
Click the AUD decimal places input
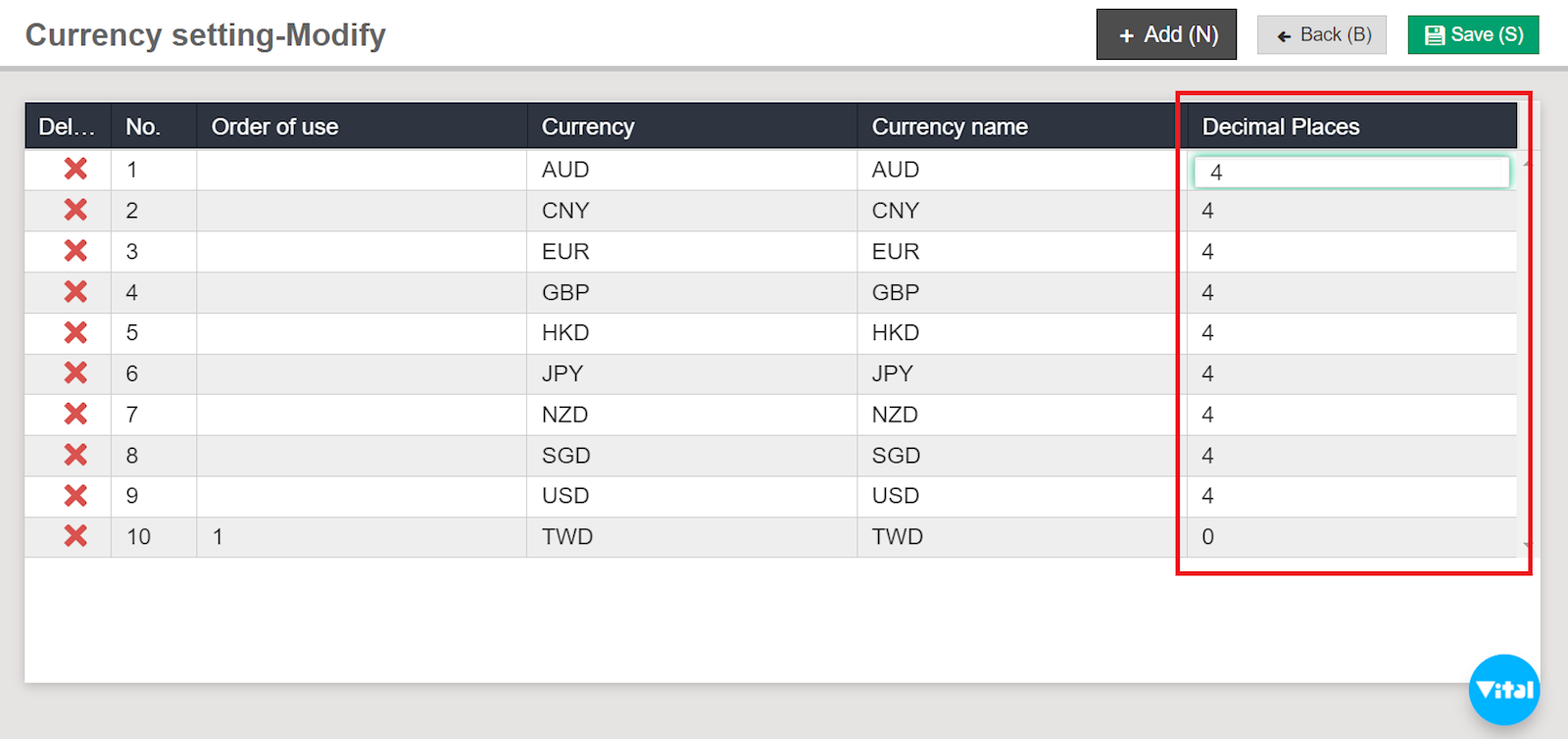point(1350,172)
